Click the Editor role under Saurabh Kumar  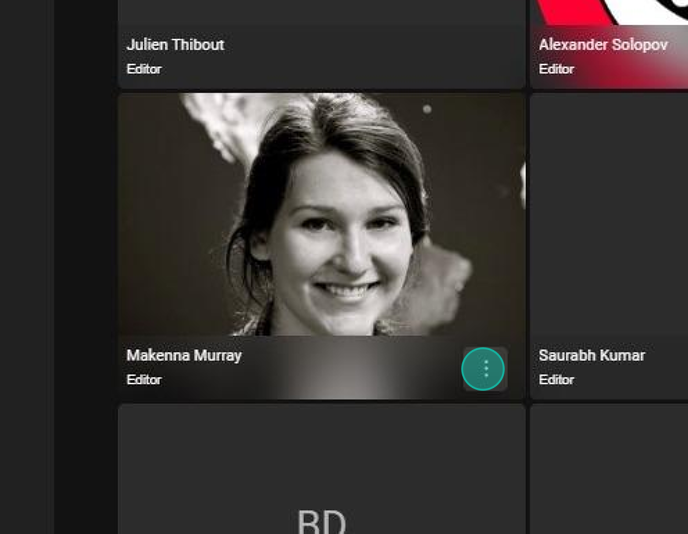556,380
